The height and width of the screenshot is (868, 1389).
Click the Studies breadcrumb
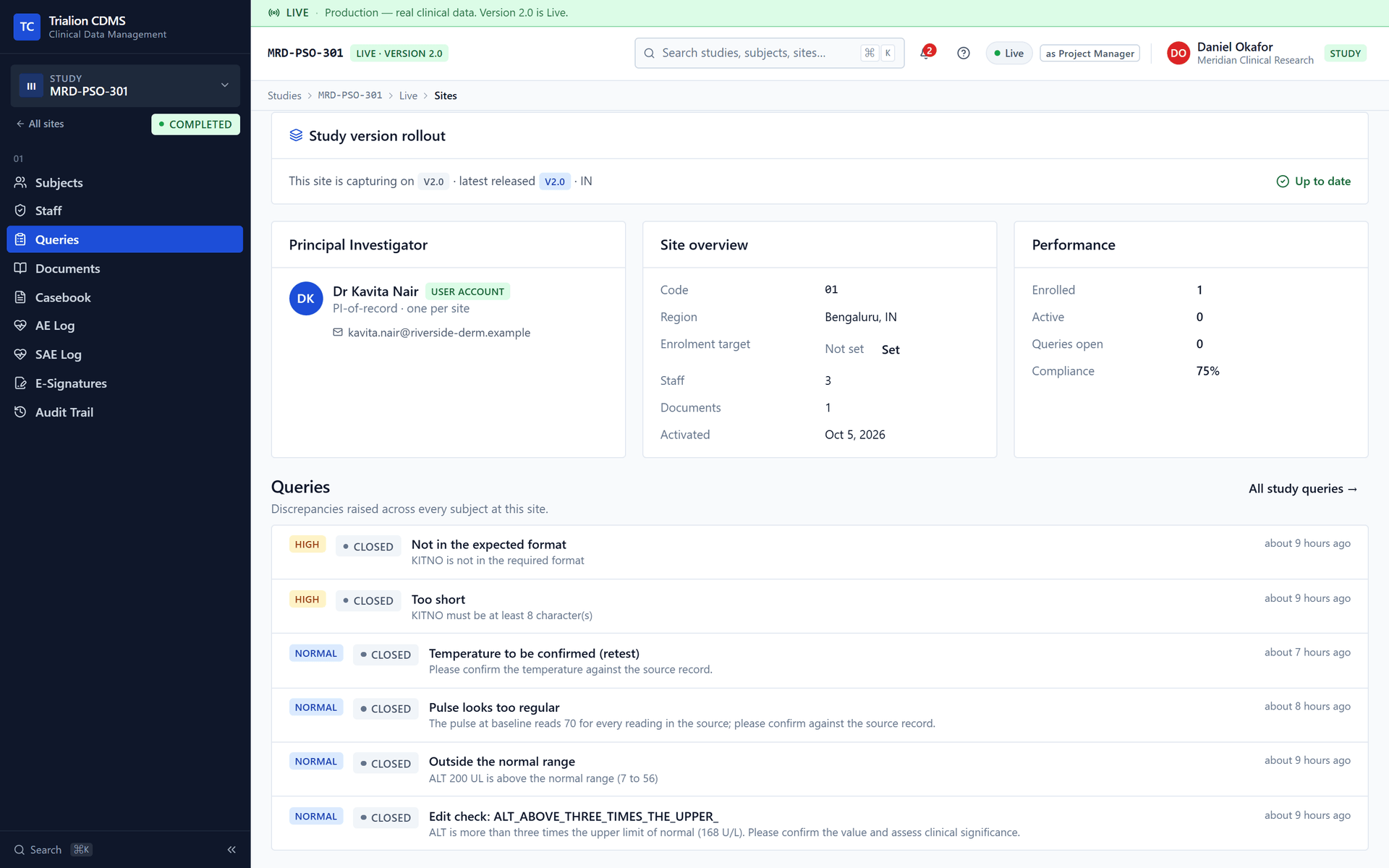[284, 95]
